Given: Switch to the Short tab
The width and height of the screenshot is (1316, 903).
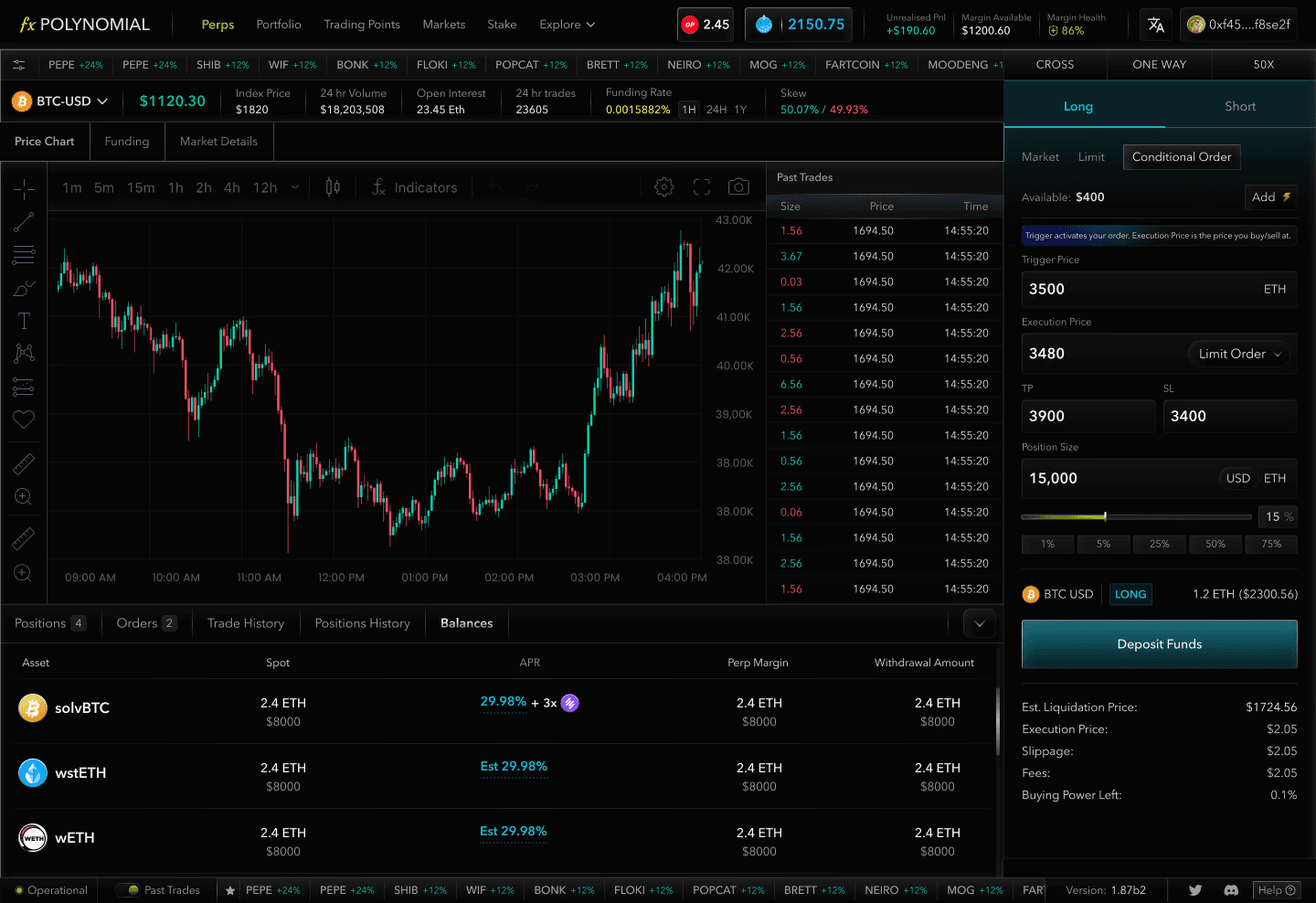Looking at the screenshot, I should coord(1240,106).
